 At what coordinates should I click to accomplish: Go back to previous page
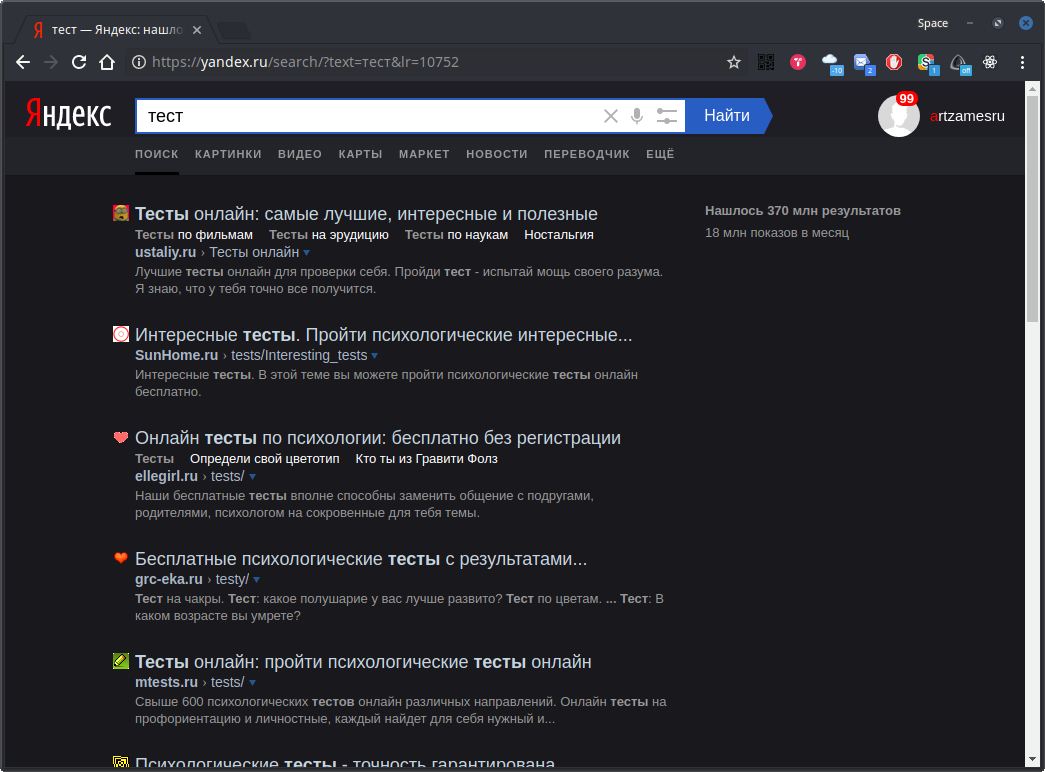23,62
